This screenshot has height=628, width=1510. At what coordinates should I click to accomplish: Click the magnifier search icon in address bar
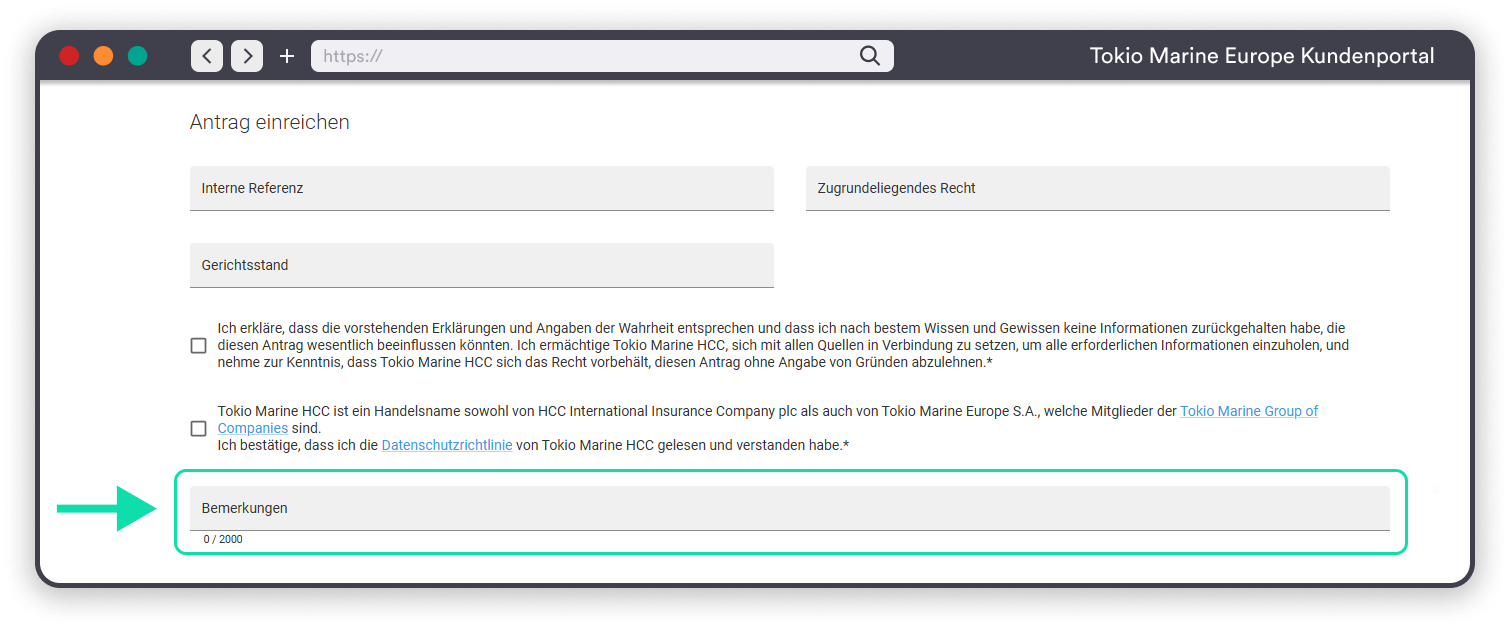(x=870, y=56)
